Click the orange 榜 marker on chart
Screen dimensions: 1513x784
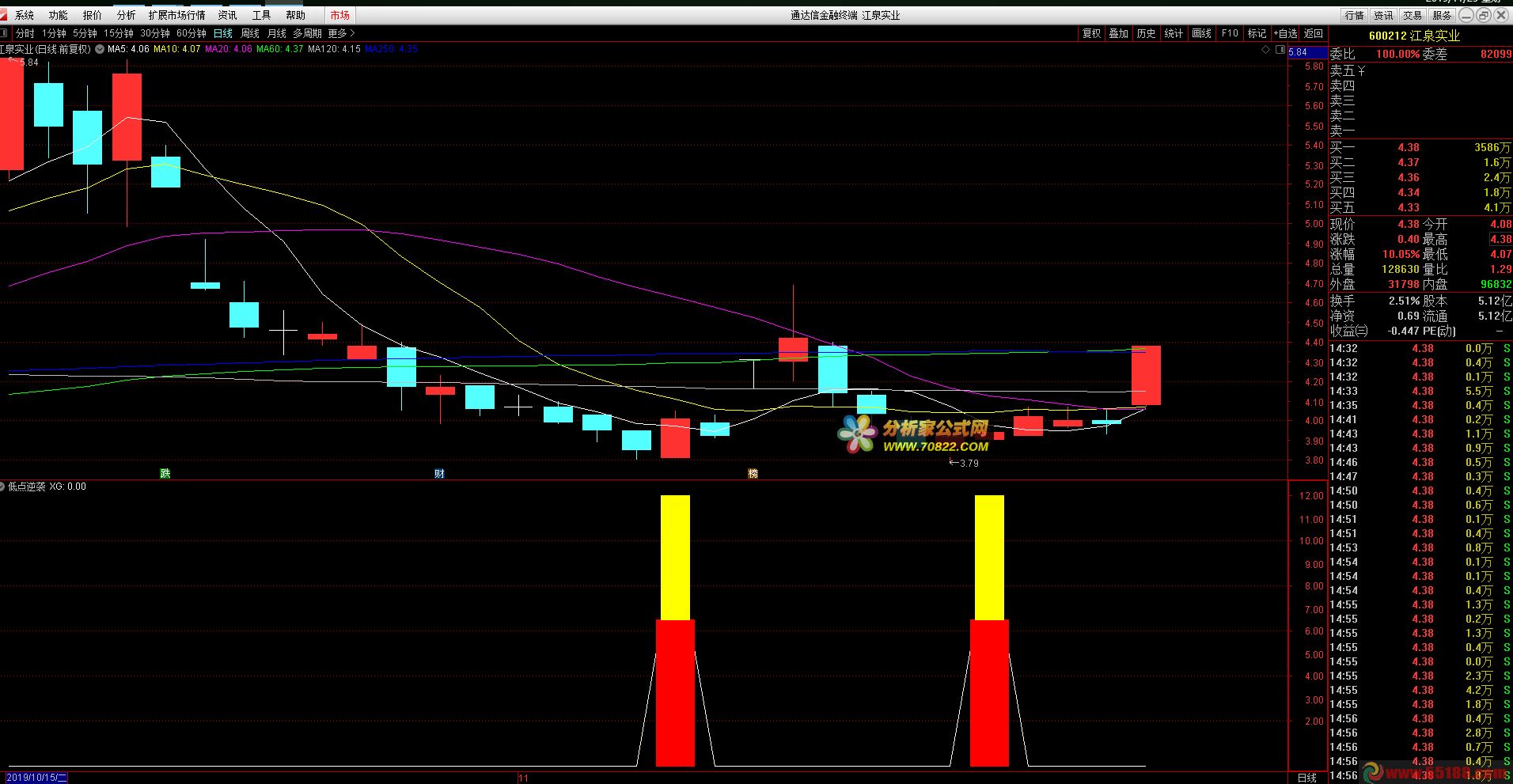(x=753, y=473)
